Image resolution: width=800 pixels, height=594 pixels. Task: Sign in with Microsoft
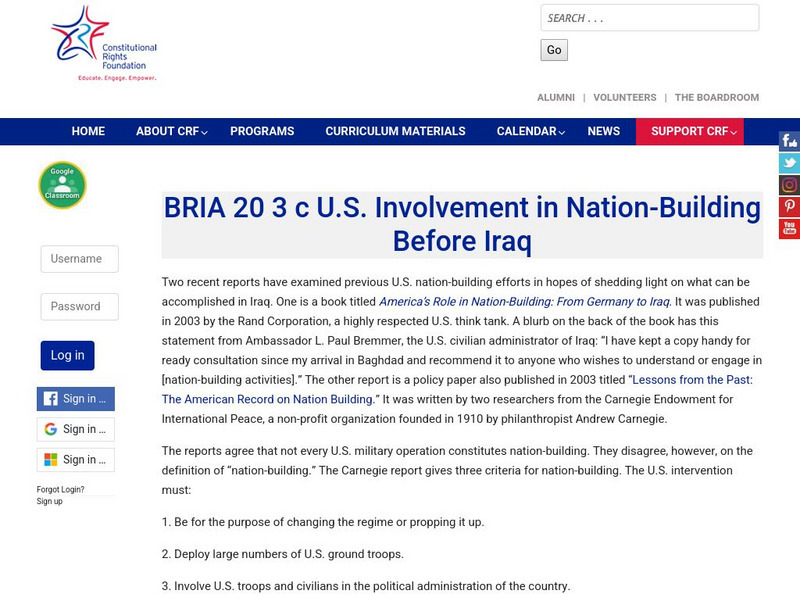[x=76, y=460]
